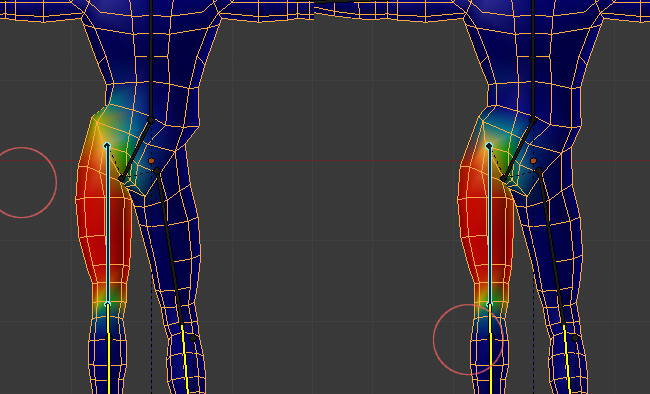Click top joint of cyan thigh bone, left figure
This screenshot has height=394, width=650.
(x=107, y=146)
